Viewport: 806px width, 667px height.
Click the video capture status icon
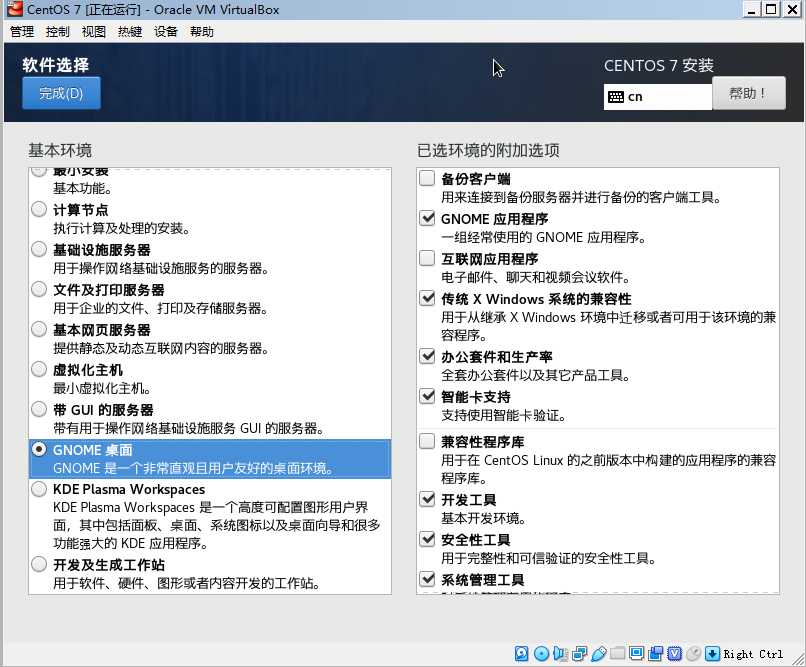(655, 653)
